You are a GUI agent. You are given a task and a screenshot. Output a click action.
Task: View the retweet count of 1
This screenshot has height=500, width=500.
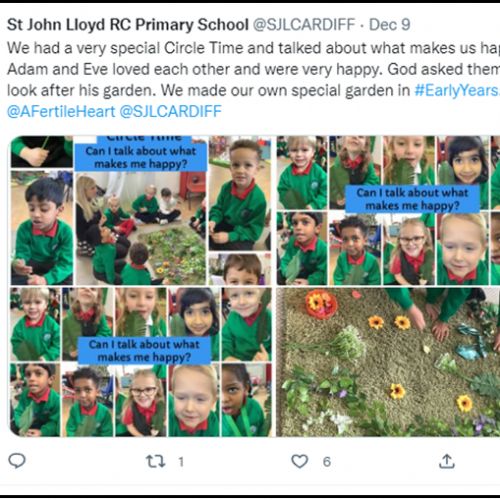[181, 462]
